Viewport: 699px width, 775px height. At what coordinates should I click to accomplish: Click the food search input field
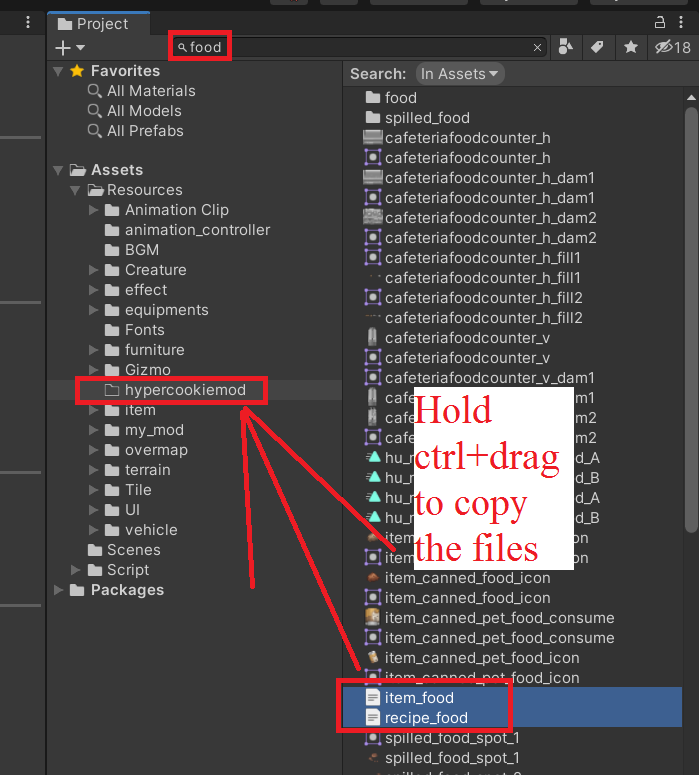point(359,47)
